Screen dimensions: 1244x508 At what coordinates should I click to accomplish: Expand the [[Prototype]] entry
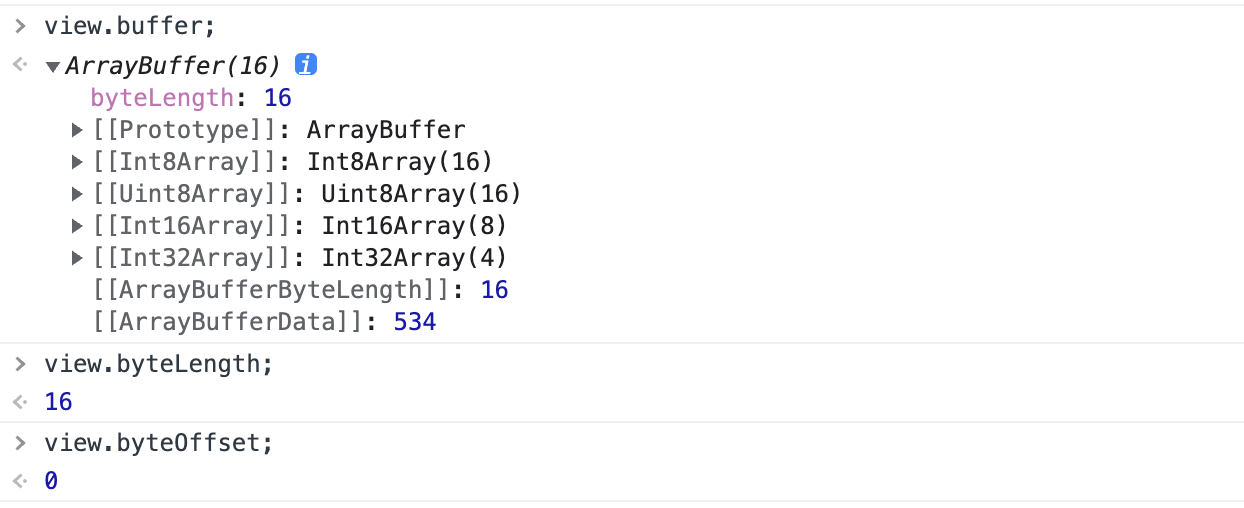tap(77, 130)
